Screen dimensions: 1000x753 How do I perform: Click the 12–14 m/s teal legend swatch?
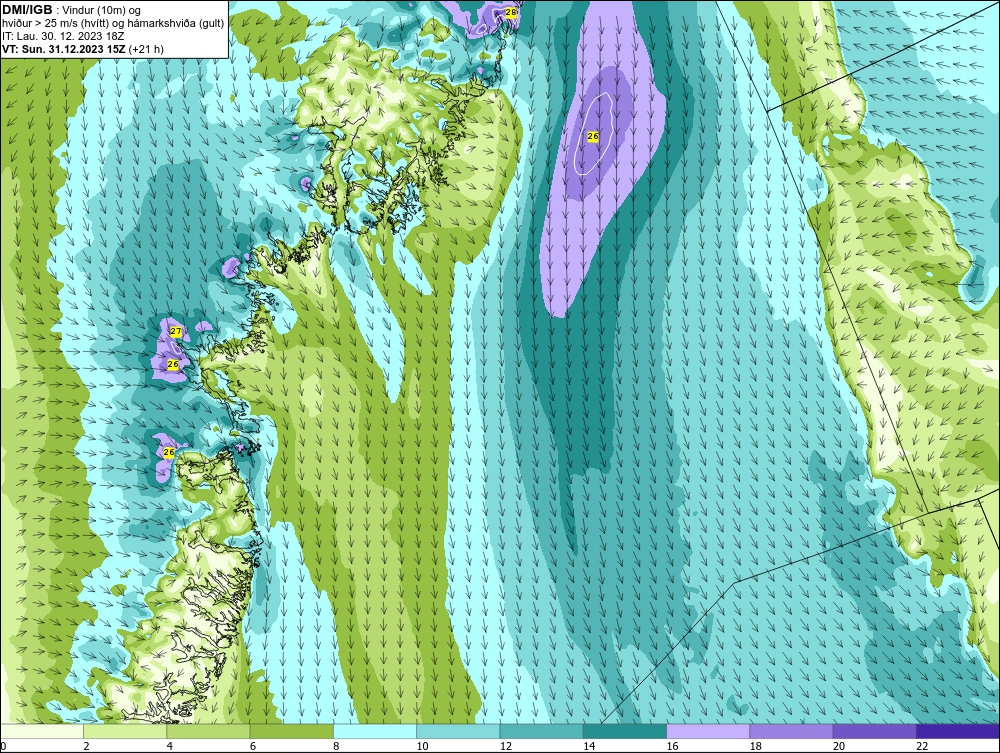click(x=541, y=731)
